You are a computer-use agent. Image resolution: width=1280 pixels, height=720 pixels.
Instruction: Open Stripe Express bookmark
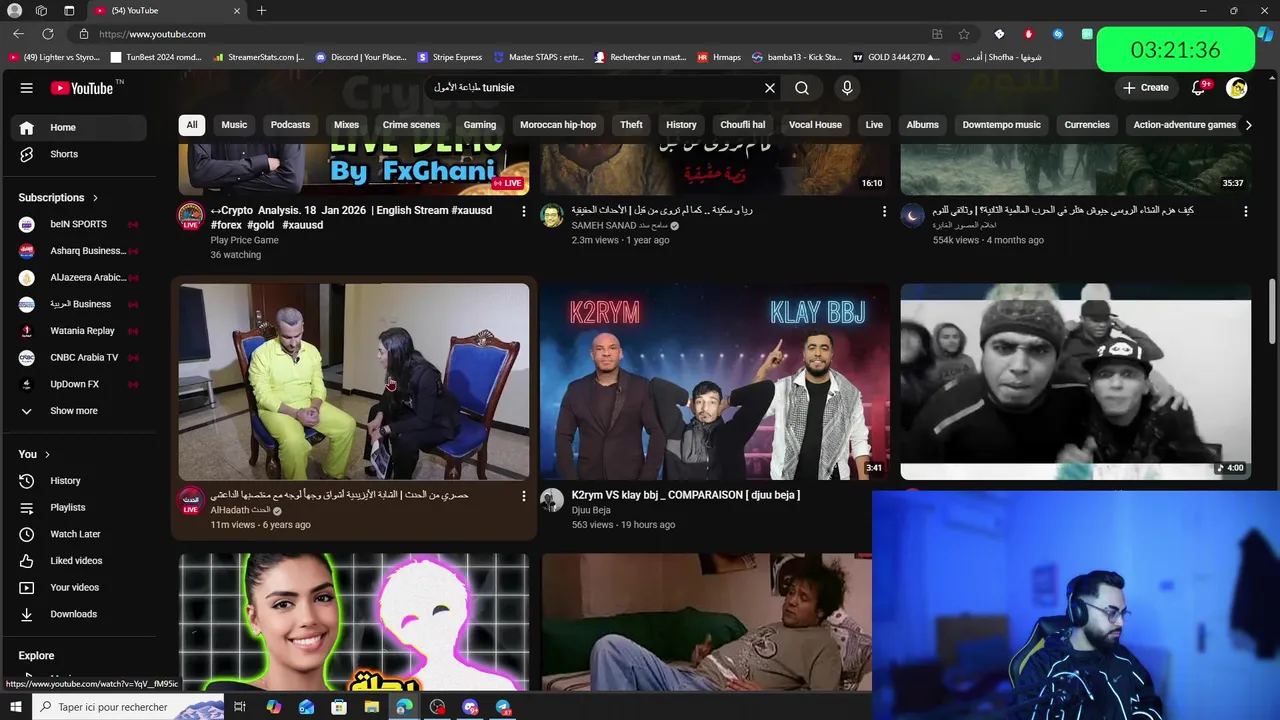(450, 57)
